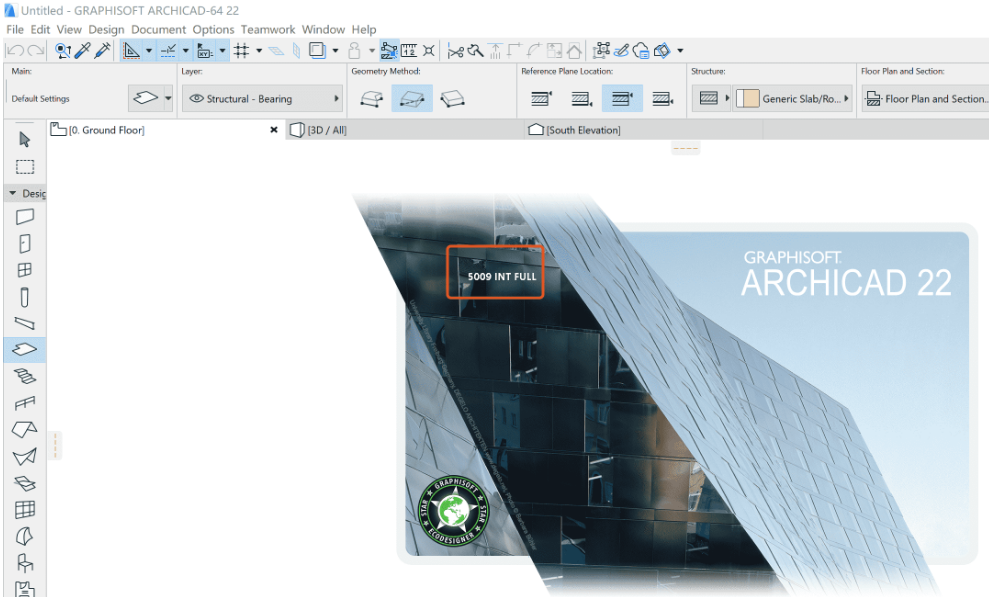Select the highlighted third Reference Plane option
Viewport: 989px width, 597px height.
623,98
